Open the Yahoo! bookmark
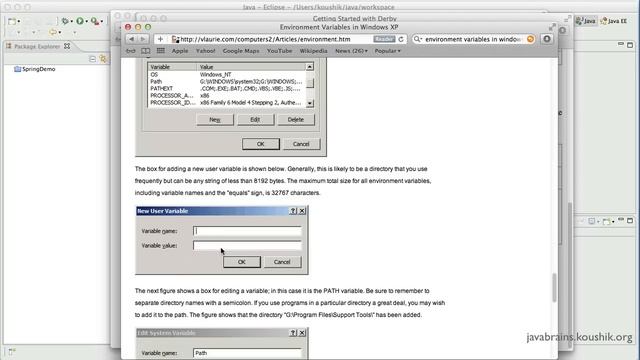 point(205,51)
